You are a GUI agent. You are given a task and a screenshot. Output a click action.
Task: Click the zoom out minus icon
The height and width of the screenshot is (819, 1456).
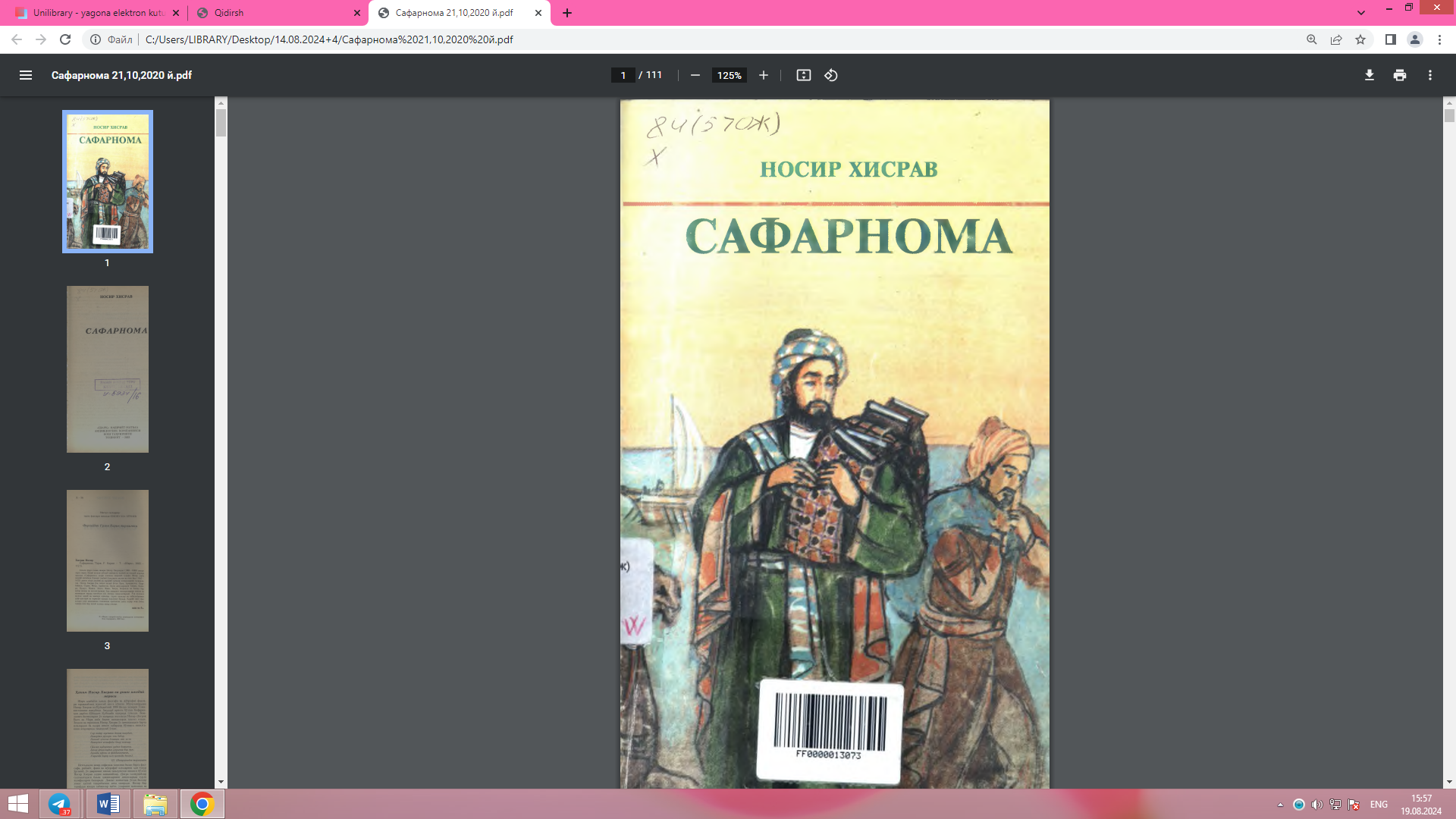[x=695, y=75]
